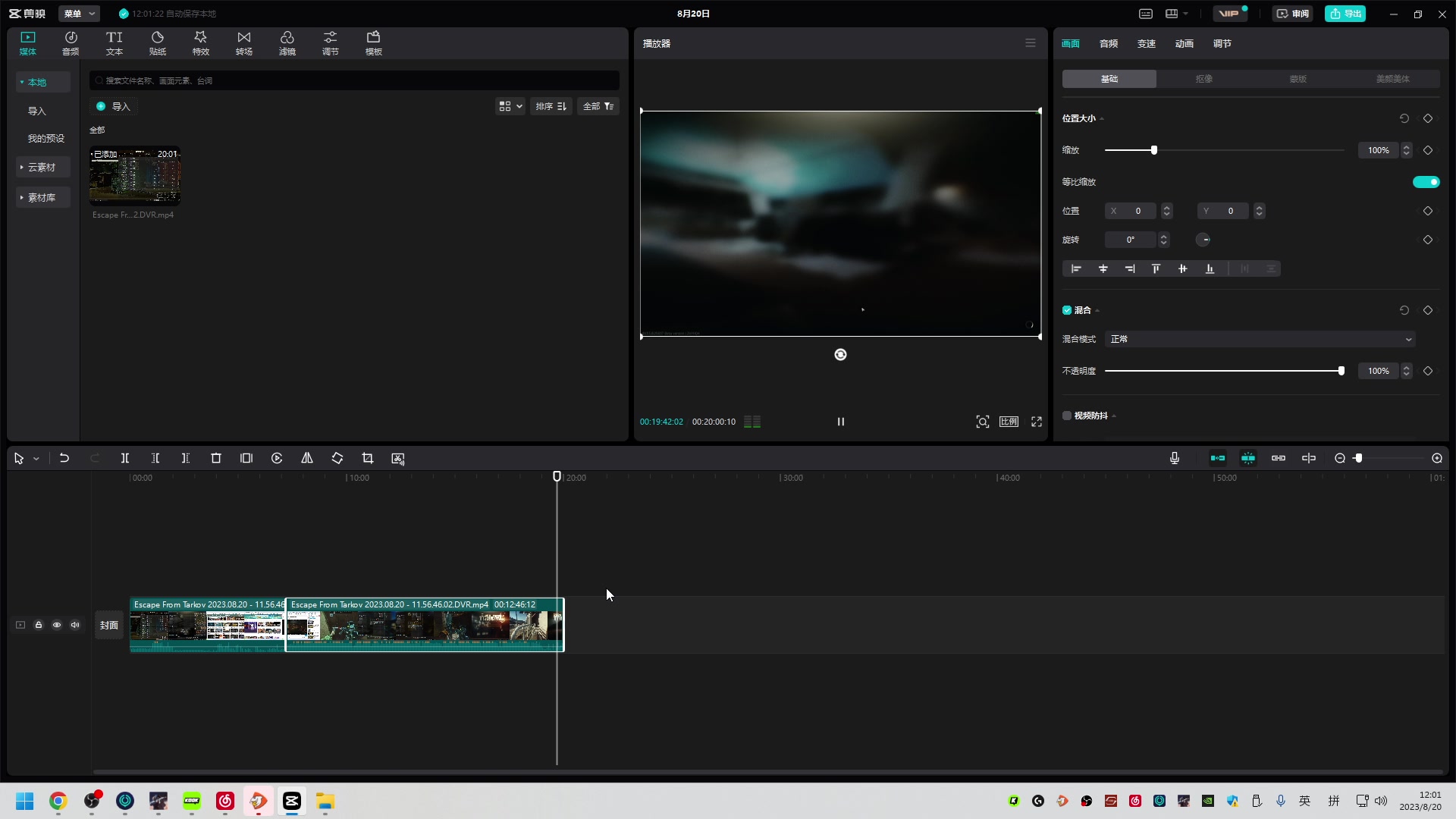
Task: Zoom in timeline with plus icon
Action: point(1437,458)
